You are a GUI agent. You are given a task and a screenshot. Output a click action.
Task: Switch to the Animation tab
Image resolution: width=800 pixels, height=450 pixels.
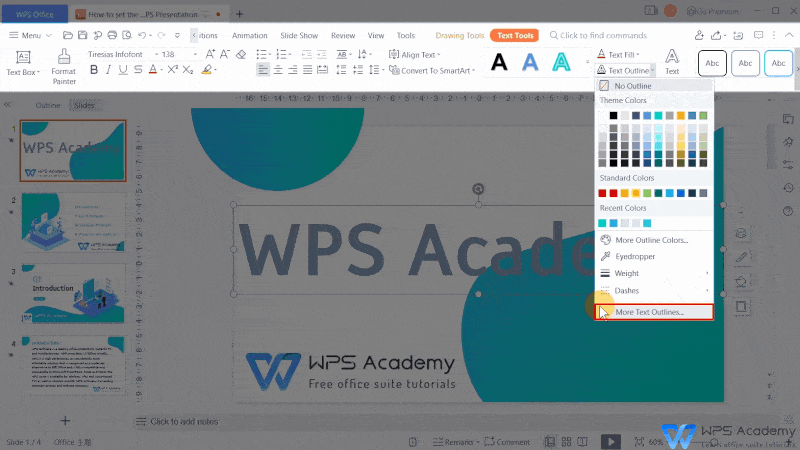249,36
